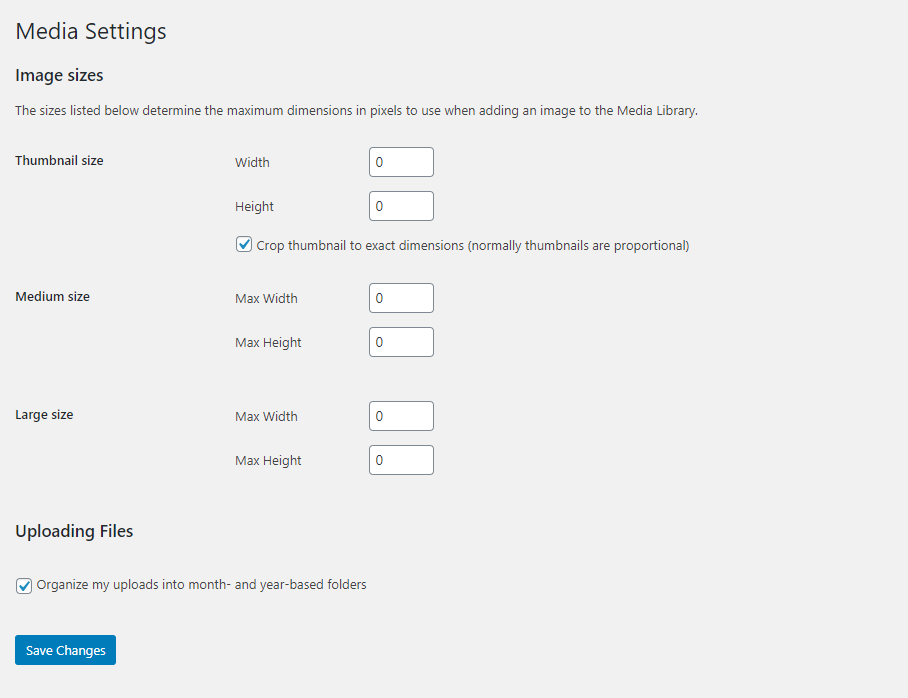Viewport: 908px width, 698px height.
Task: Select the Large size Max Width field
Action: (401, 416)
